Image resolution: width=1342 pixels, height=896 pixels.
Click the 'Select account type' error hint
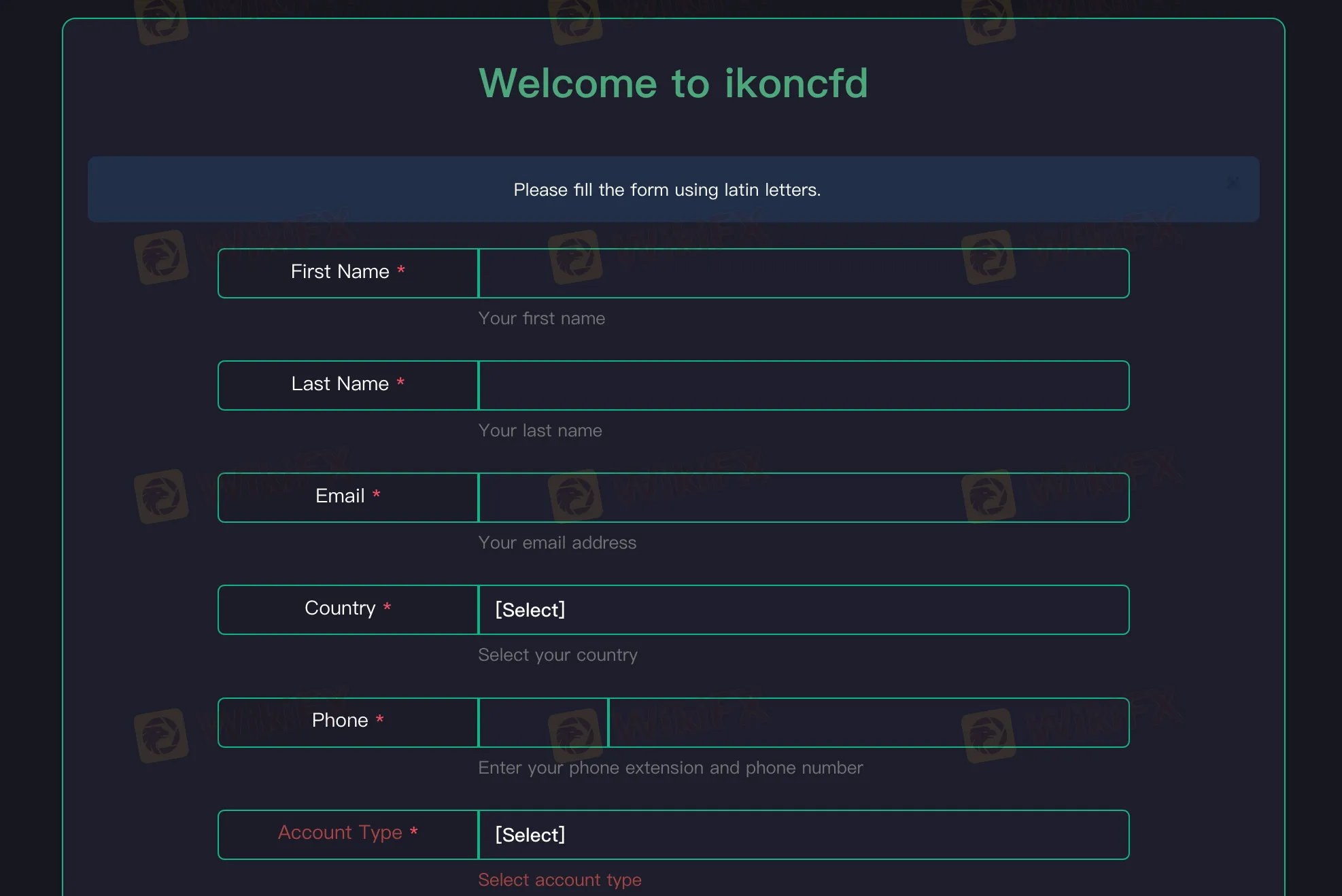[560, 880]
